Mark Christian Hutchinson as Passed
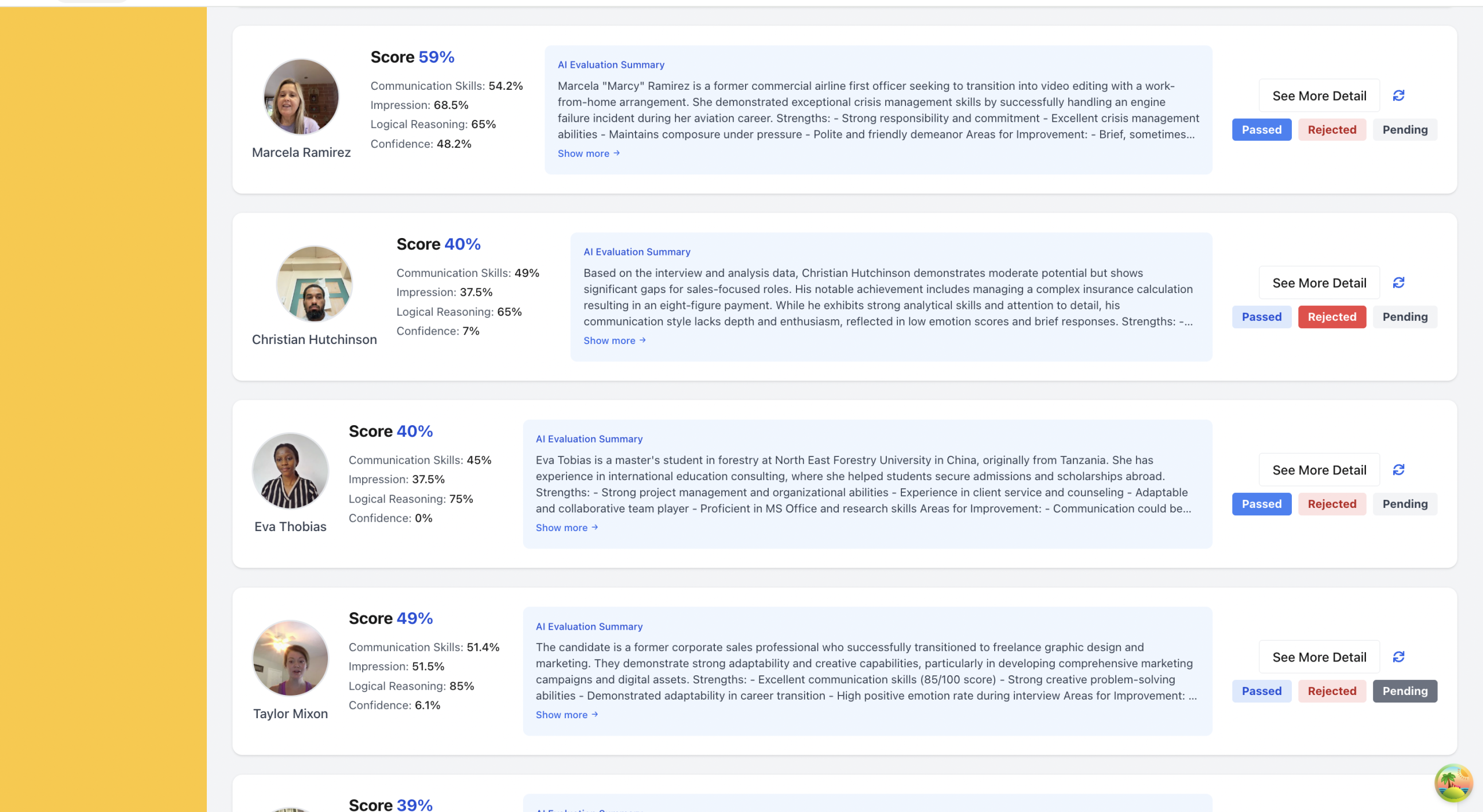The image size is (1483, 812). (1261, 317)
